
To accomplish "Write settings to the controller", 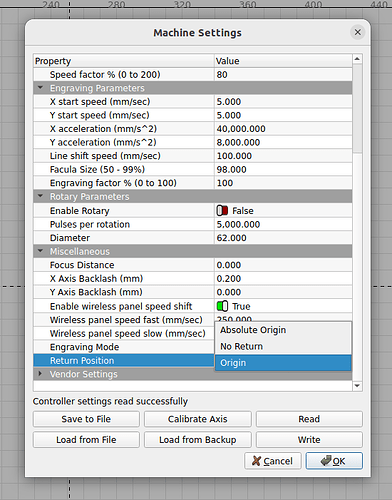I will tap(309, 440).
